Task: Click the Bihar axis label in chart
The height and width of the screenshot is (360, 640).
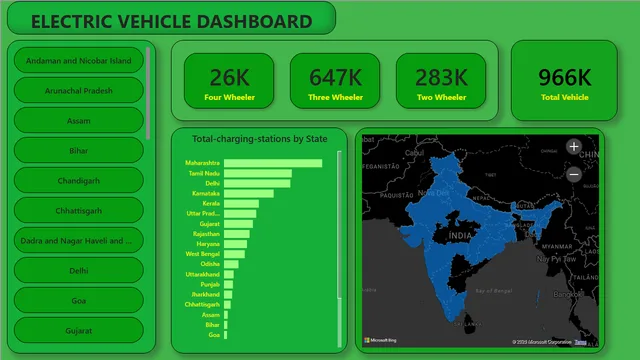Action: coord(212,325)
